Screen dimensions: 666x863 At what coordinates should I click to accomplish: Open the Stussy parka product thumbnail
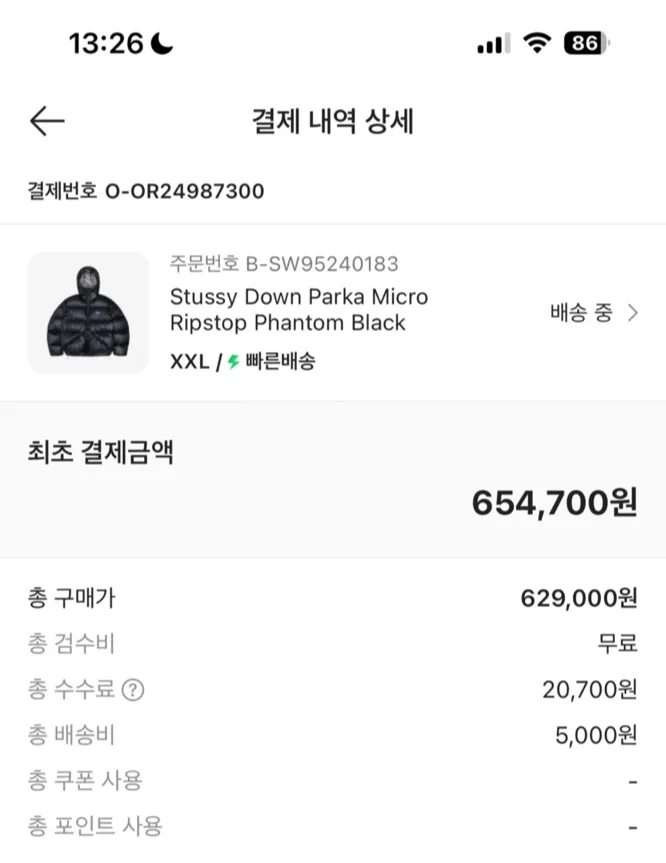click(88, 313)
